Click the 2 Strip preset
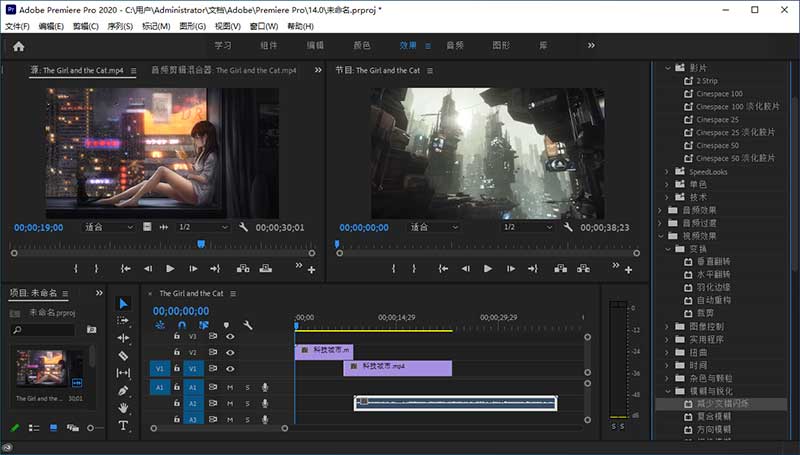 [x=707, y=81]
